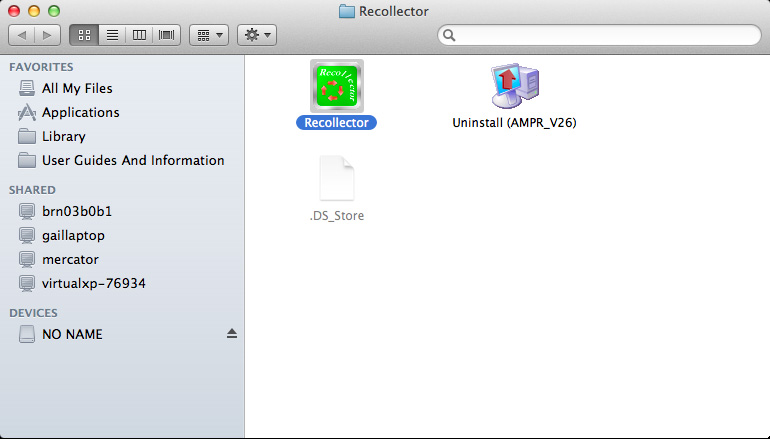Image resolution: width=770 pixels, height=439 pixels.
Task: Open the gear Action menu
Action: click(x=257, y=35)
